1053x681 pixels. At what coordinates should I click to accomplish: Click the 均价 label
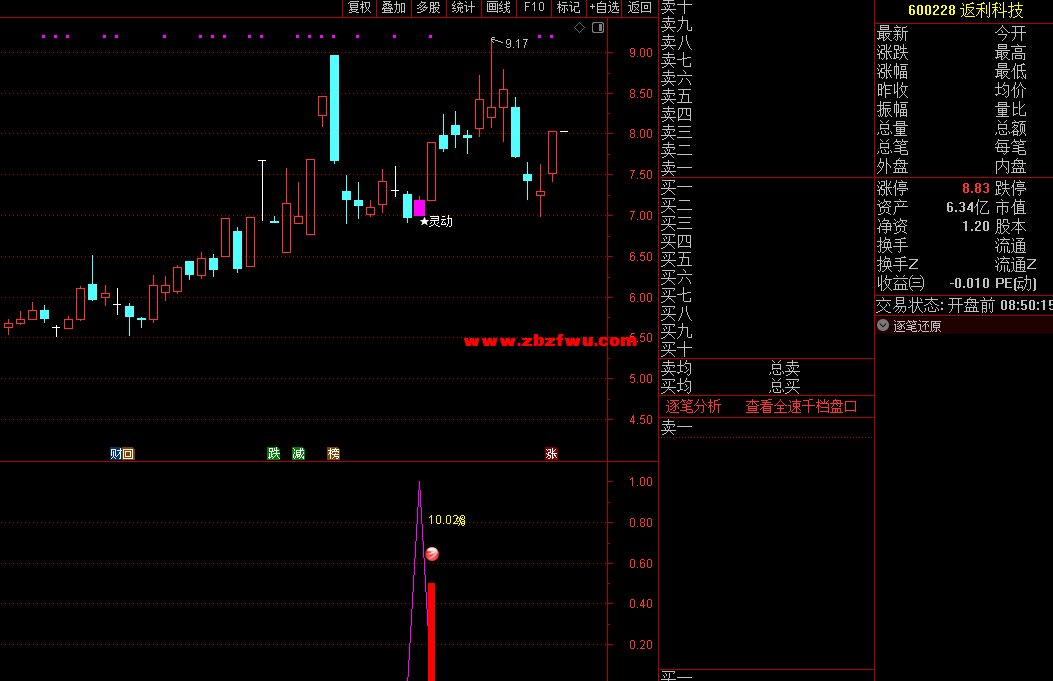(x=1011, y=91)
